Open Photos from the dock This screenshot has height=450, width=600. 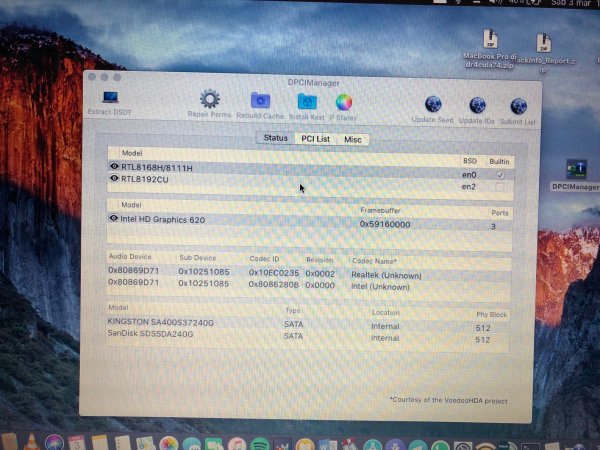point(168,444)
